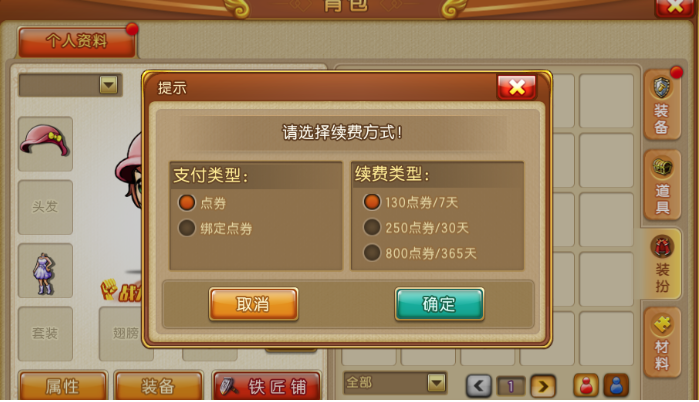Close the 提示 dialog with X
The width and height of the screenshot is (699, 402).
point(517,87)
